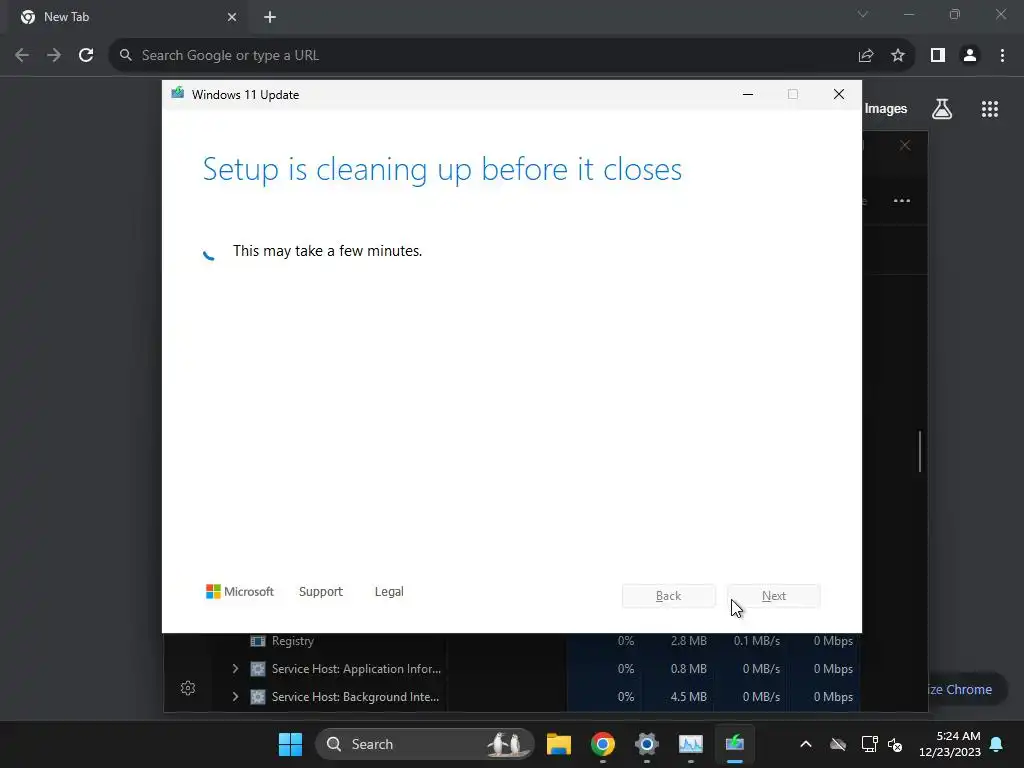Open the clock showing 5:24 AM
1024x768 pixels.
coord(950,744)
